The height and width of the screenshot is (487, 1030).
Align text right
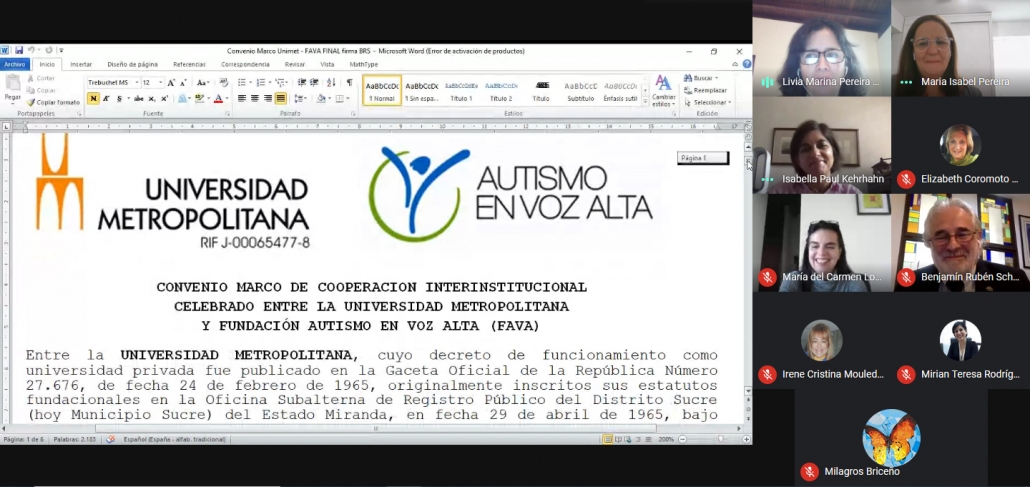pyautogui.click(x=267, y=99)
